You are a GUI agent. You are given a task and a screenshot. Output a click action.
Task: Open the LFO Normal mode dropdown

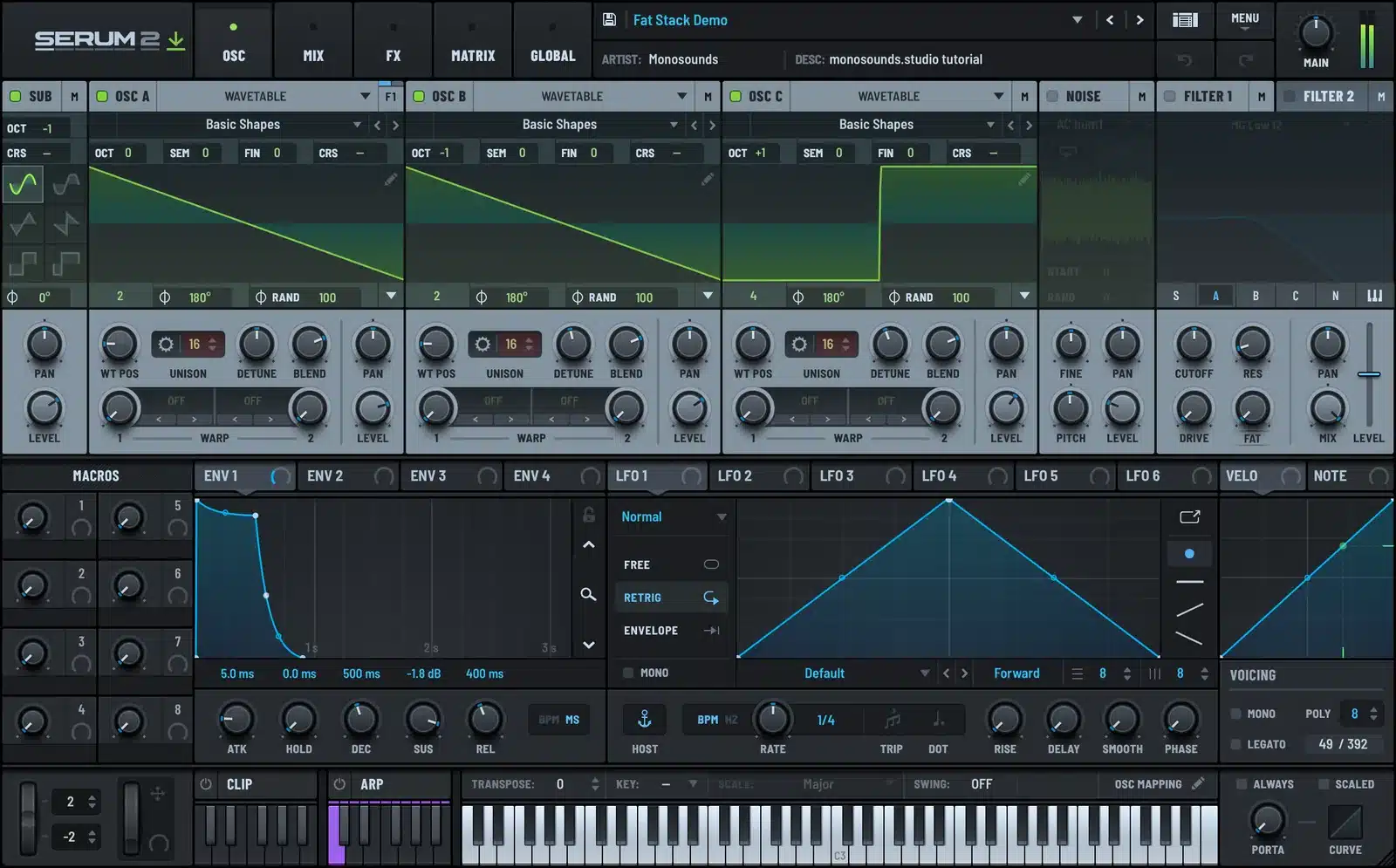click(x=673, y=517)
